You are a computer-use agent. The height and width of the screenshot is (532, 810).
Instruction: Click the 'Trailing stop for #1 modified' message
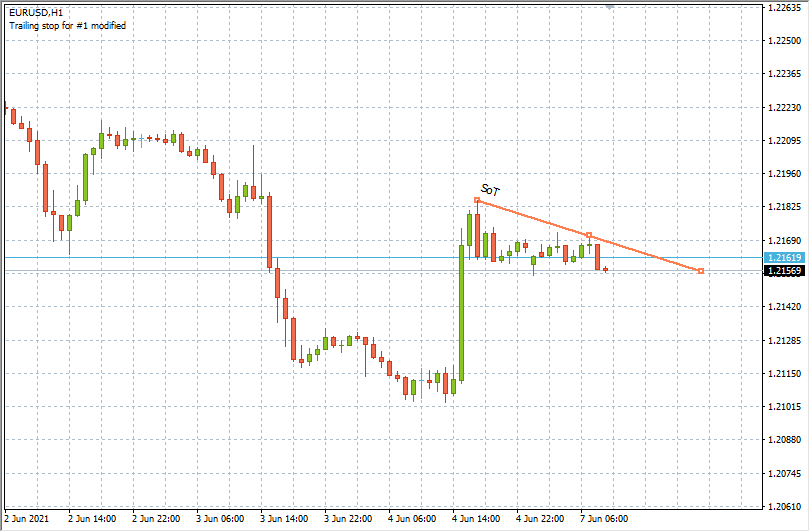(x=67, y=26)
